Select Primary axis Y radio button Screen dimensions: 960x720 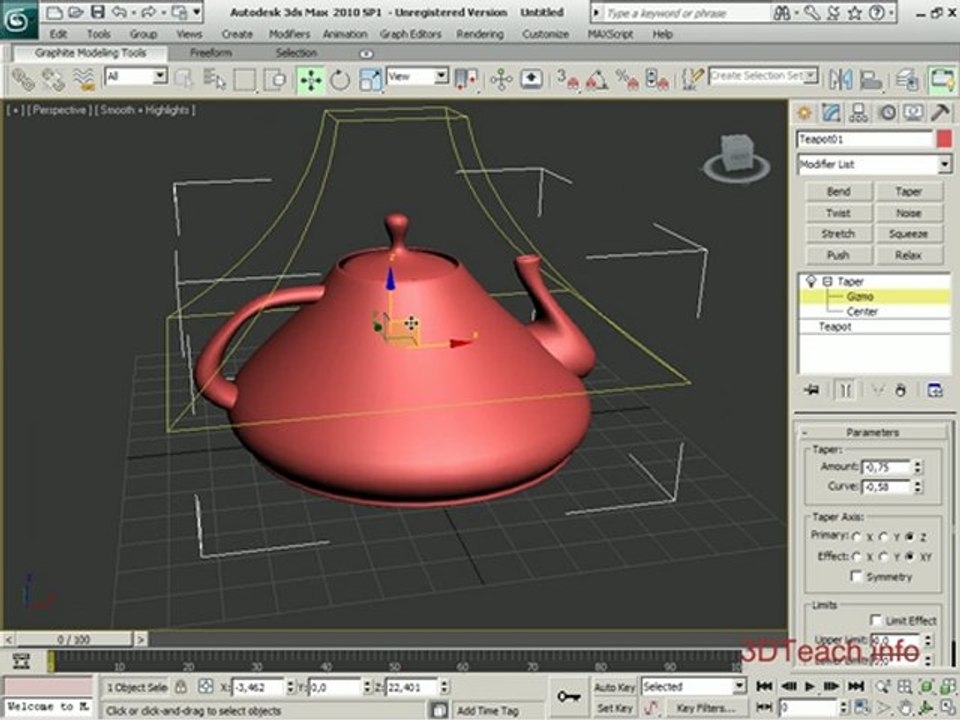click(x=883, y=537)
